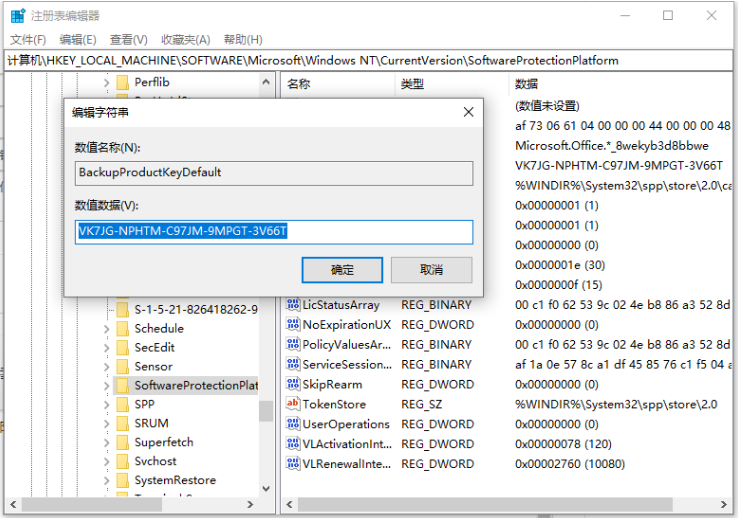Click the Registry Editor title bar icon

pyautogui.click(x=17, y=15)
